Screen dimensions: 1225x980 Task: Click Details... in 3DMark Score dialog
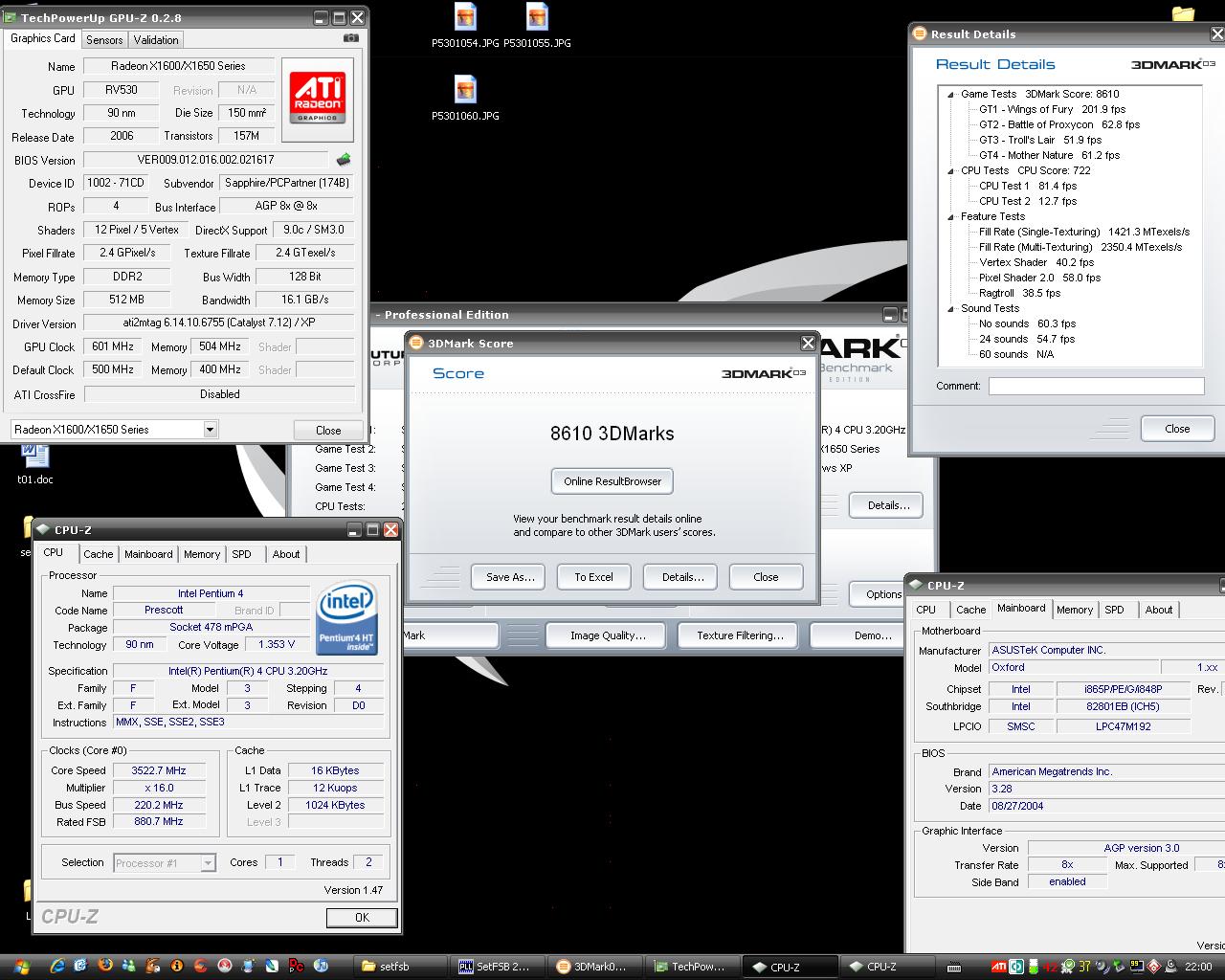point(682,577)
